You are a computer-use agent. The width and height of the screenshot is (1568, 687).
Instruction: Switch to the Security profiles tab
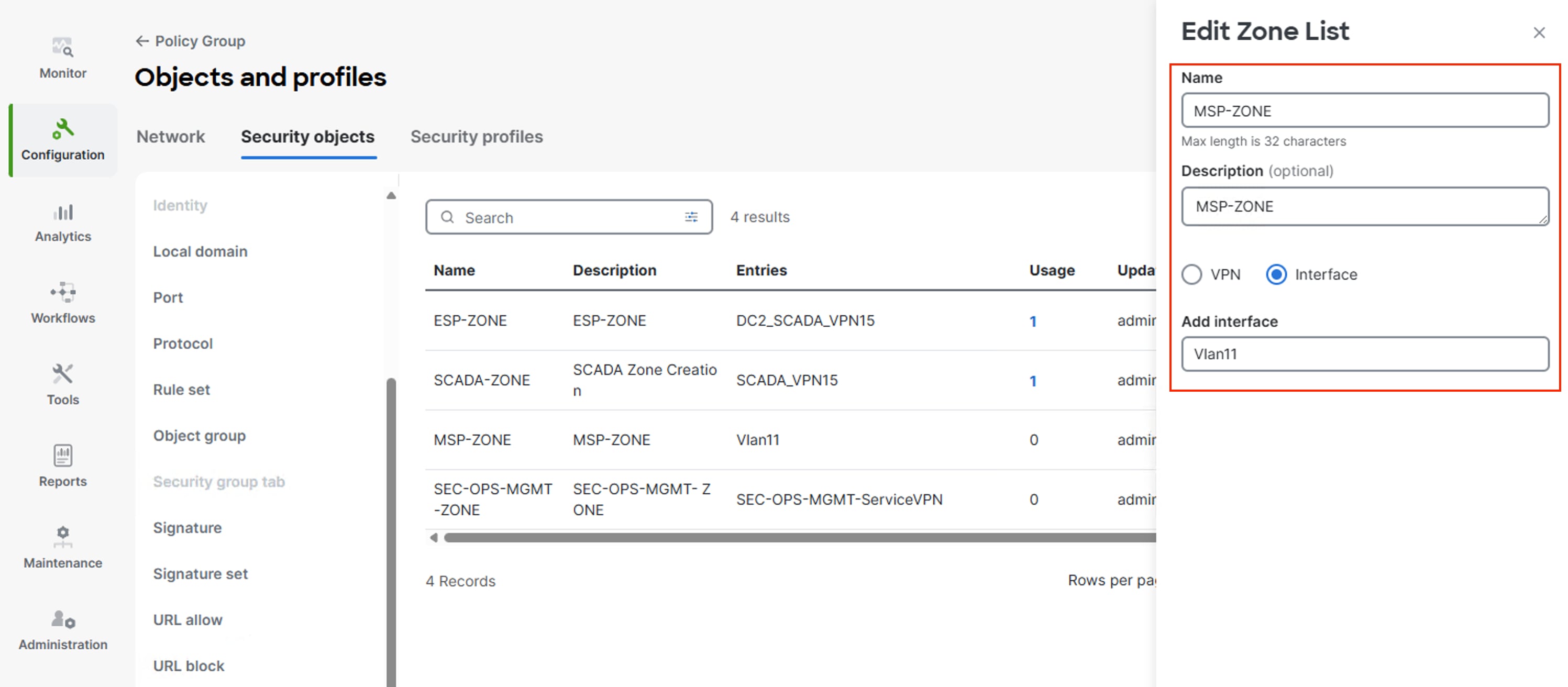(477, 136)
